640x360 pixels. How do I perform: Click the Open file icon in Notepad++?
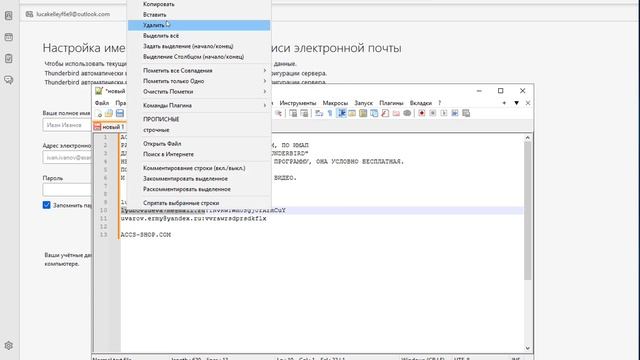(x=109, y=113)
